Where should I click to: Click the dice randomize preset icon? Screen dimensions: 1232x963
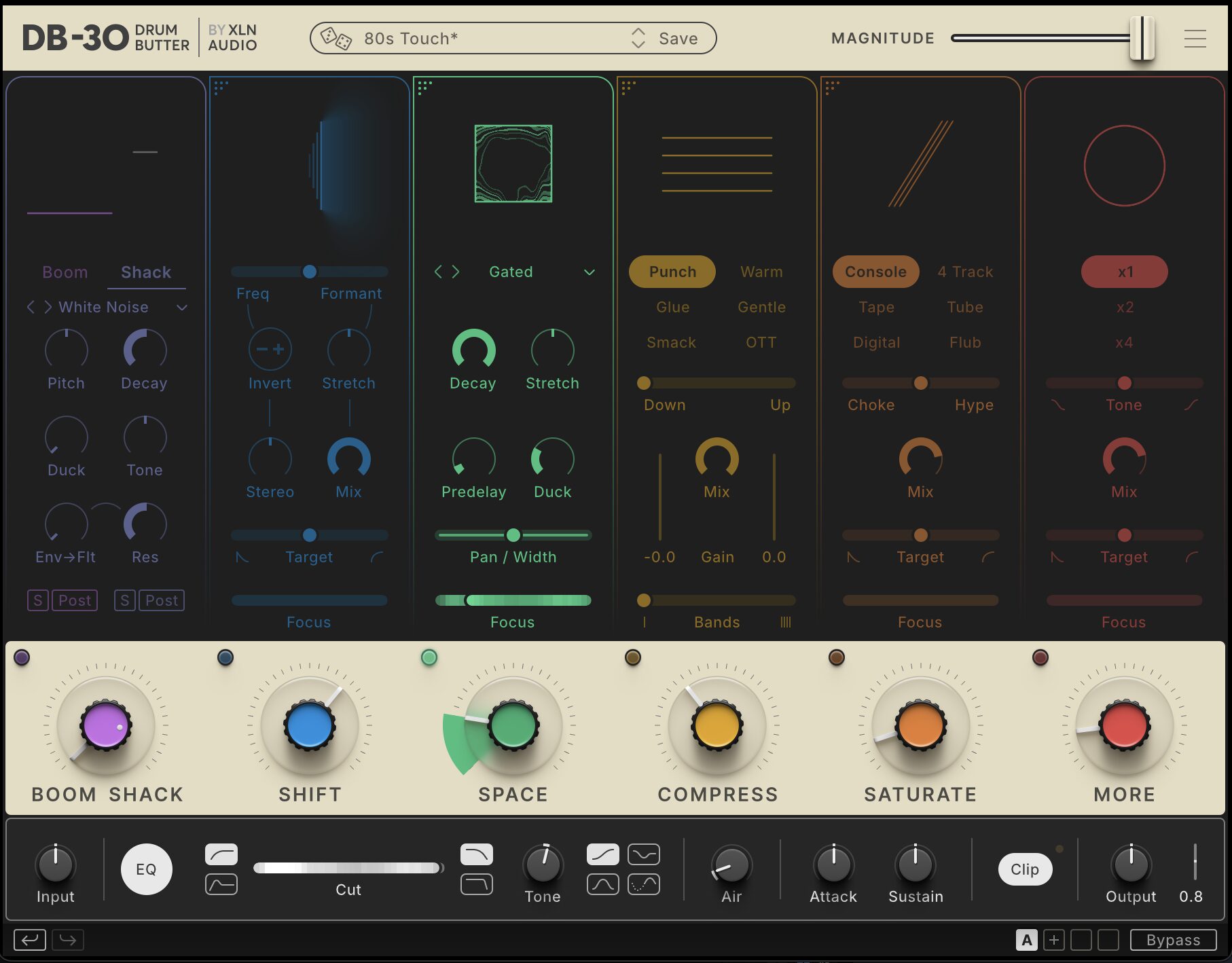(x=336, y=39)
